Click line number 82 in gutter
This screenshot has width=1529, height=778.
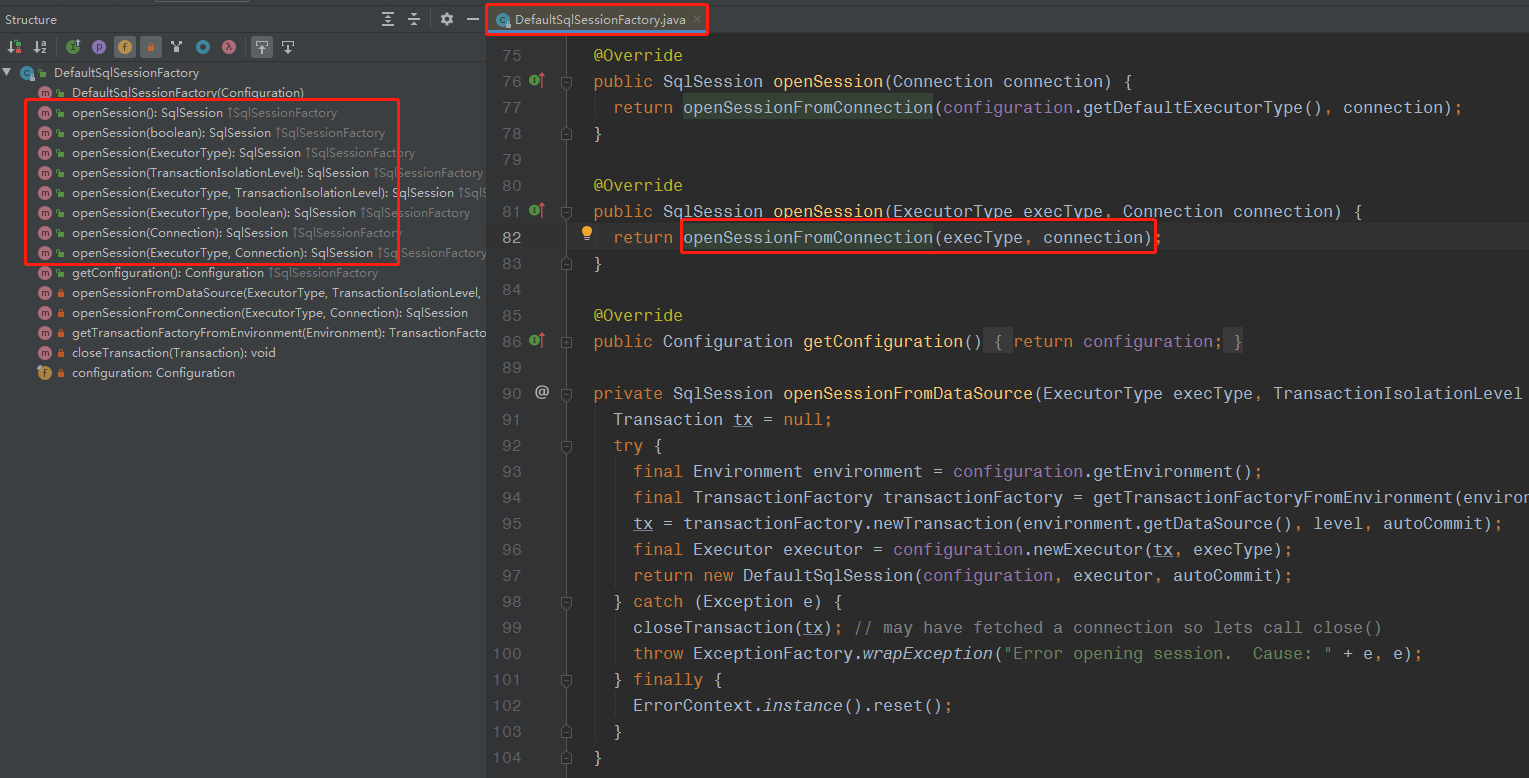pos(511,237)
